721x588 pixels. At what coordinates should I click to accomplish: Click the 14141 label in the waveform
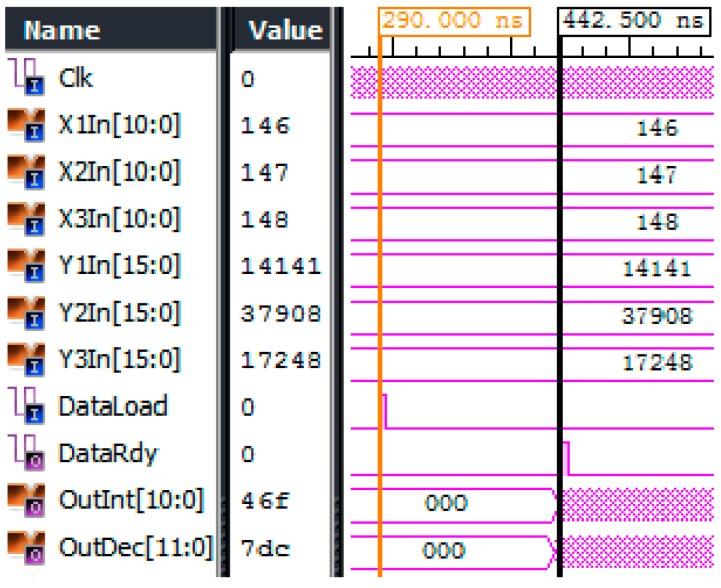click(657, 269)
